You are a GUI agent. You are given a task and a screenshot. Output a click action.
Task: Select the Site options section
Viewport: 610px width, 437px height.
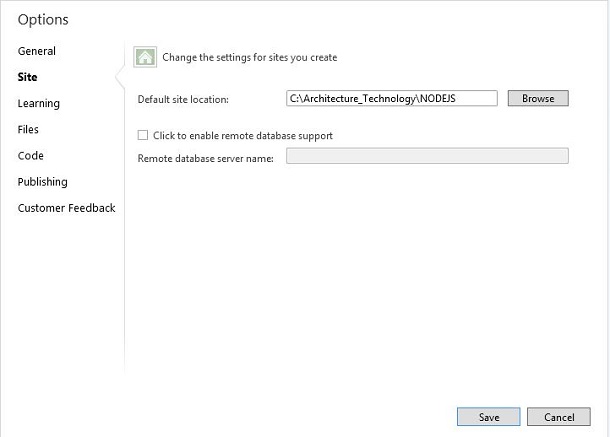coord(27,77)
